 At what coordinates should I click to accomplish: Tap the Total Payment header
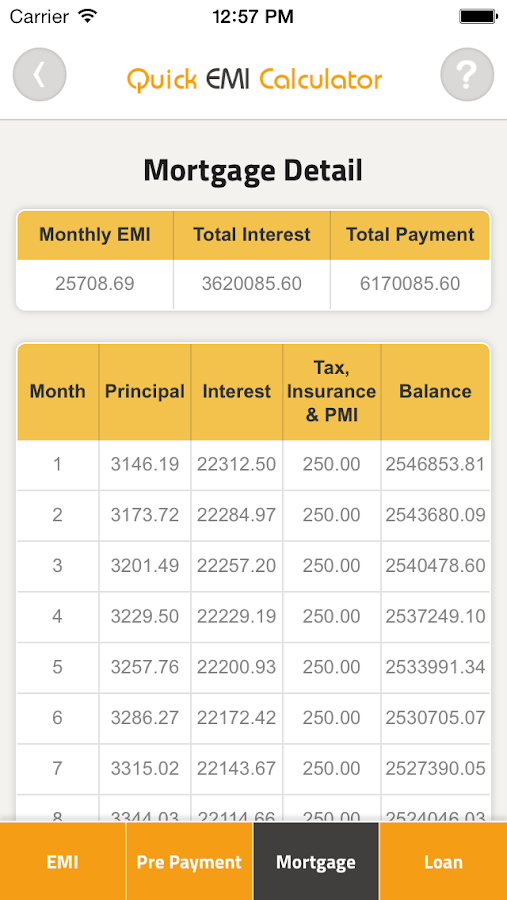(x=410, y=235)
